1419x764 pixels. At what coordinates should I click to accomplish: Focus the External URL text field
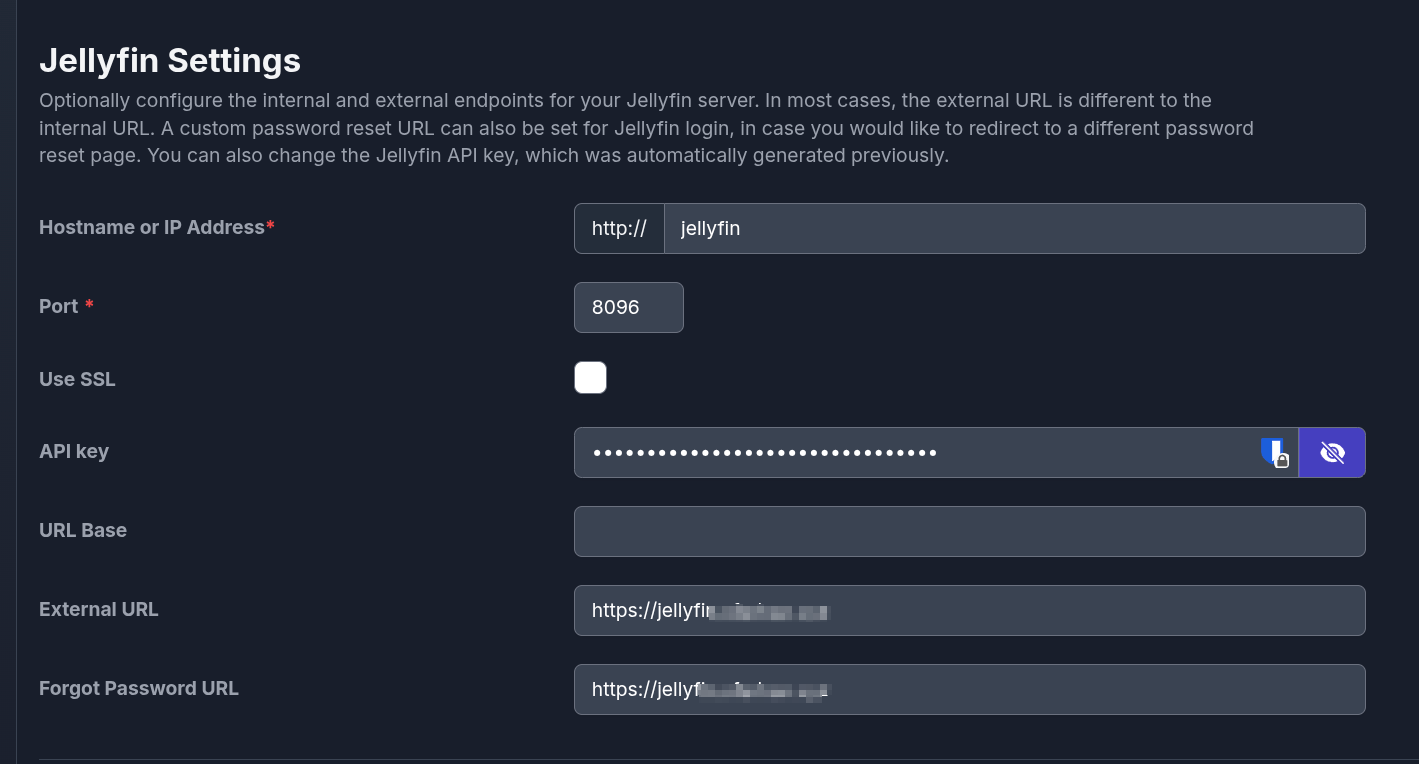pos(1090,610)
